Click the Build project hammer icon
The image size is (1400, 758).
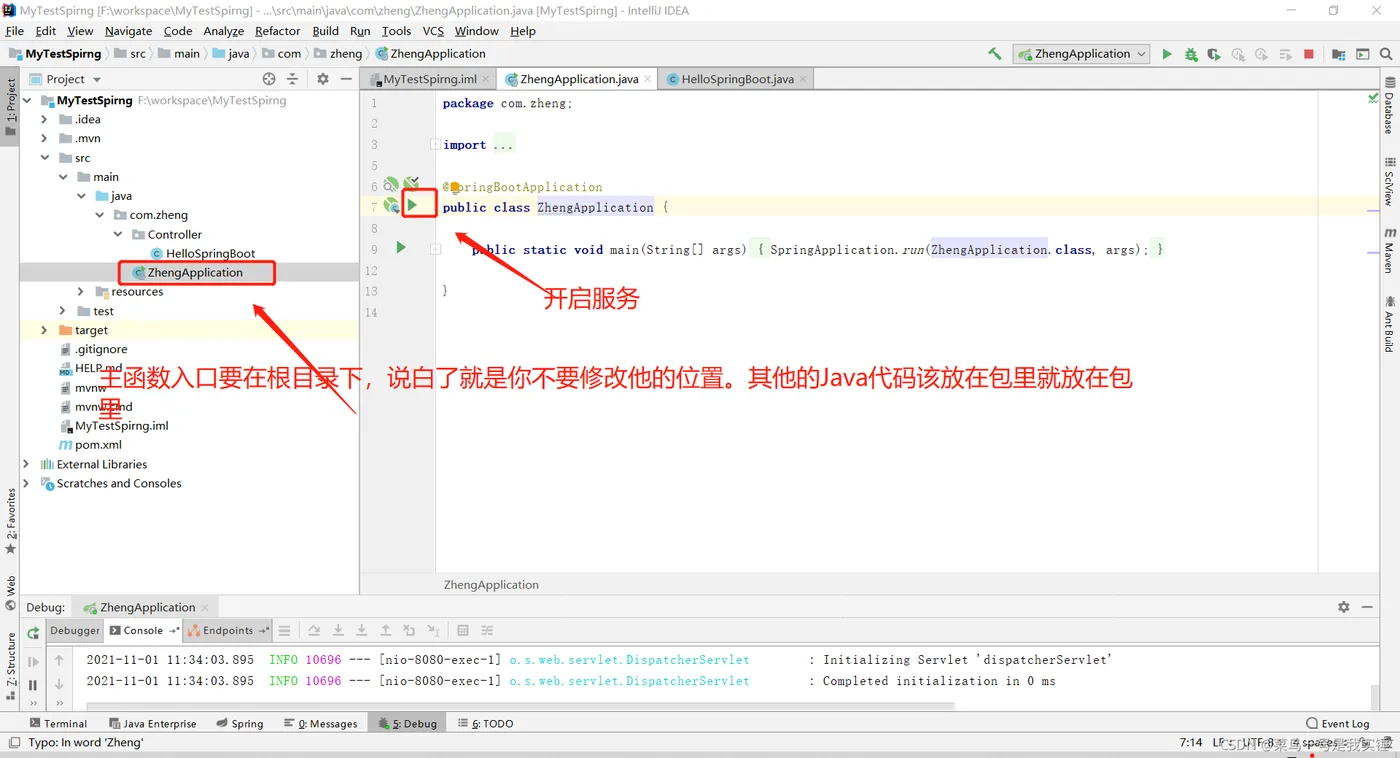coord(995,54)
